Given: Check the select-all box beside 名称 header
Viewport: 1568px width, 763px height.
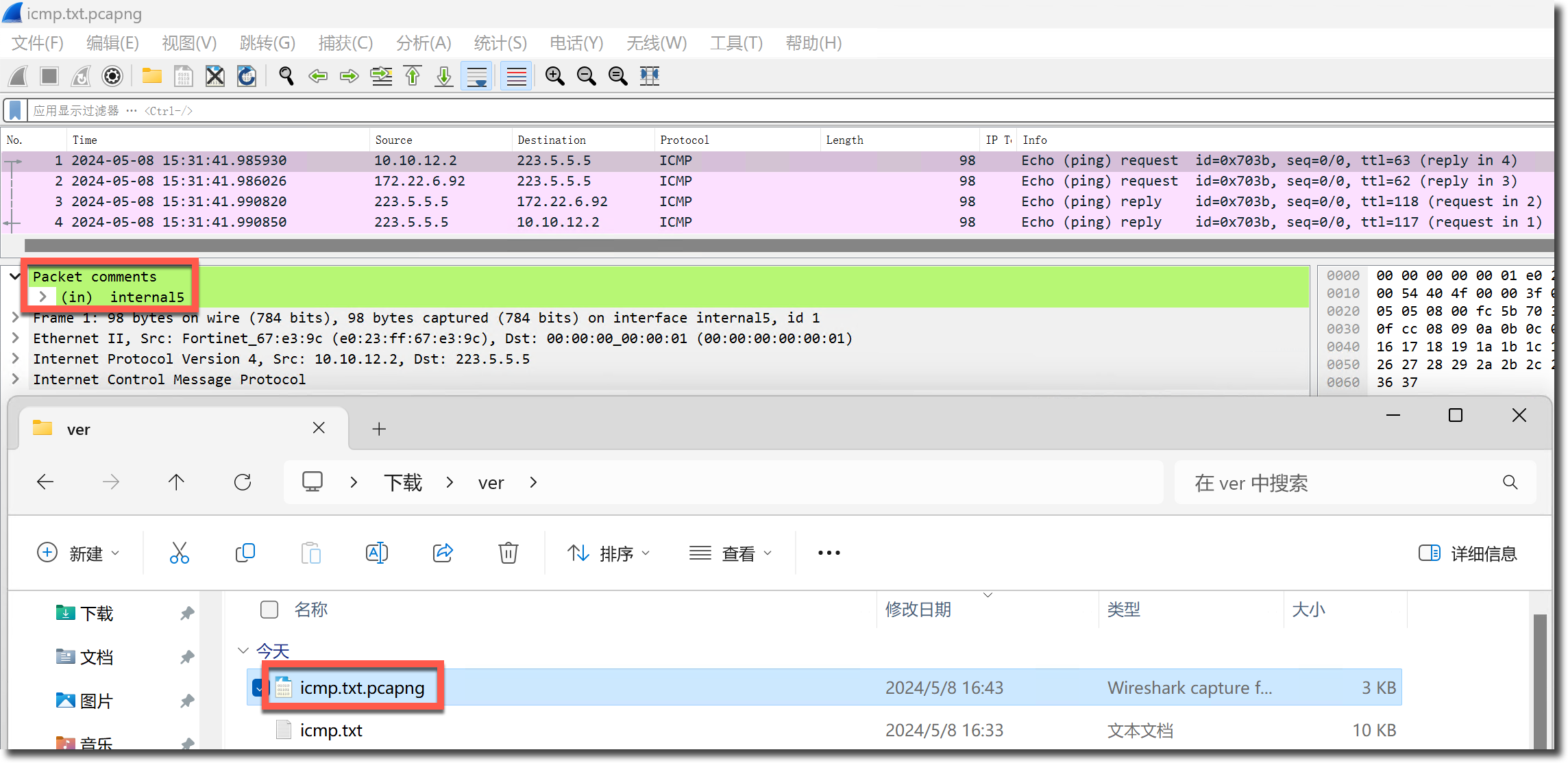Looking at the screenshot, I should (x=269, y=610).
